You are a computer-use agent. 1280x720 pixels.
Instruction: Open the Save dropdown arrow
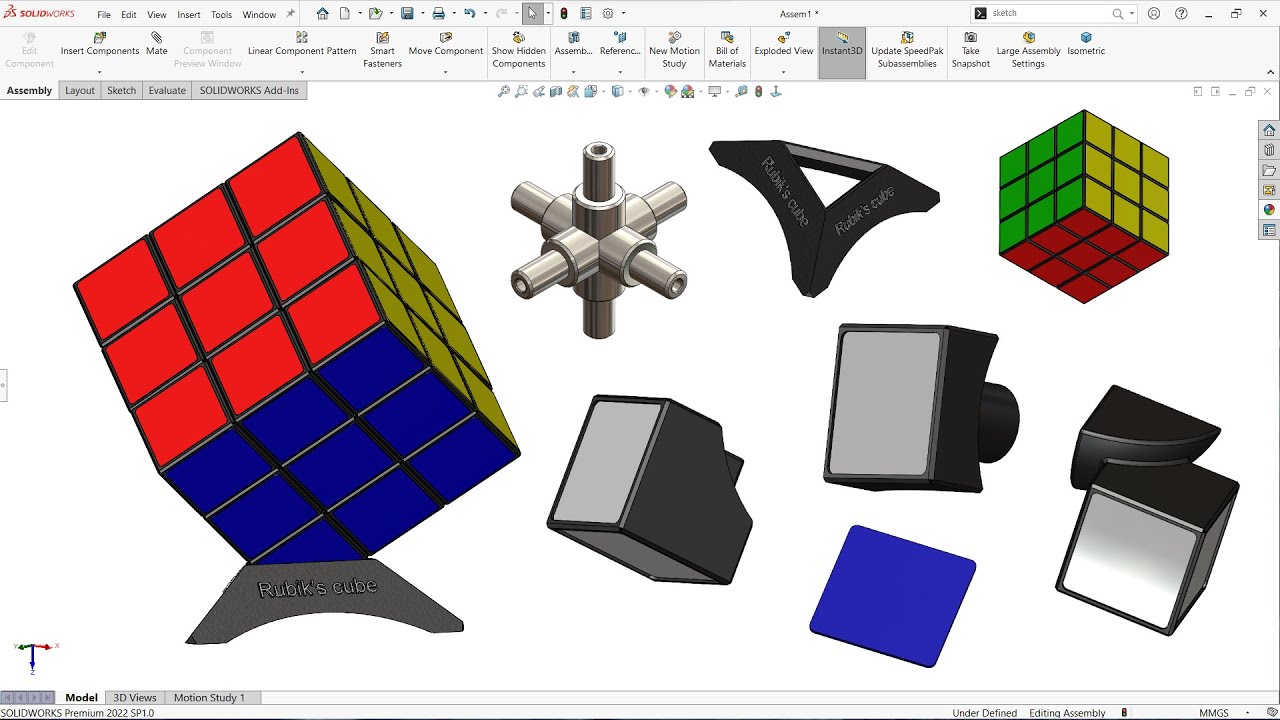(x=421, y=14)
